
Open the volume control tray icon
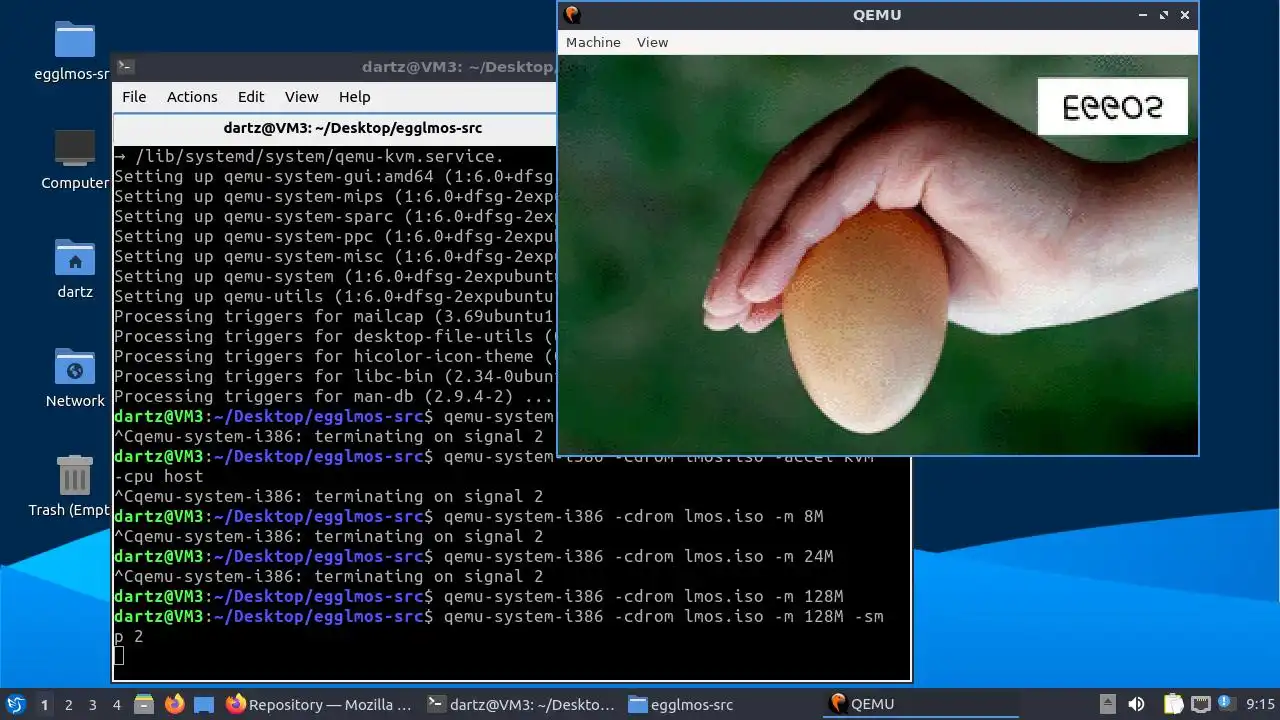click(1136, 705)
